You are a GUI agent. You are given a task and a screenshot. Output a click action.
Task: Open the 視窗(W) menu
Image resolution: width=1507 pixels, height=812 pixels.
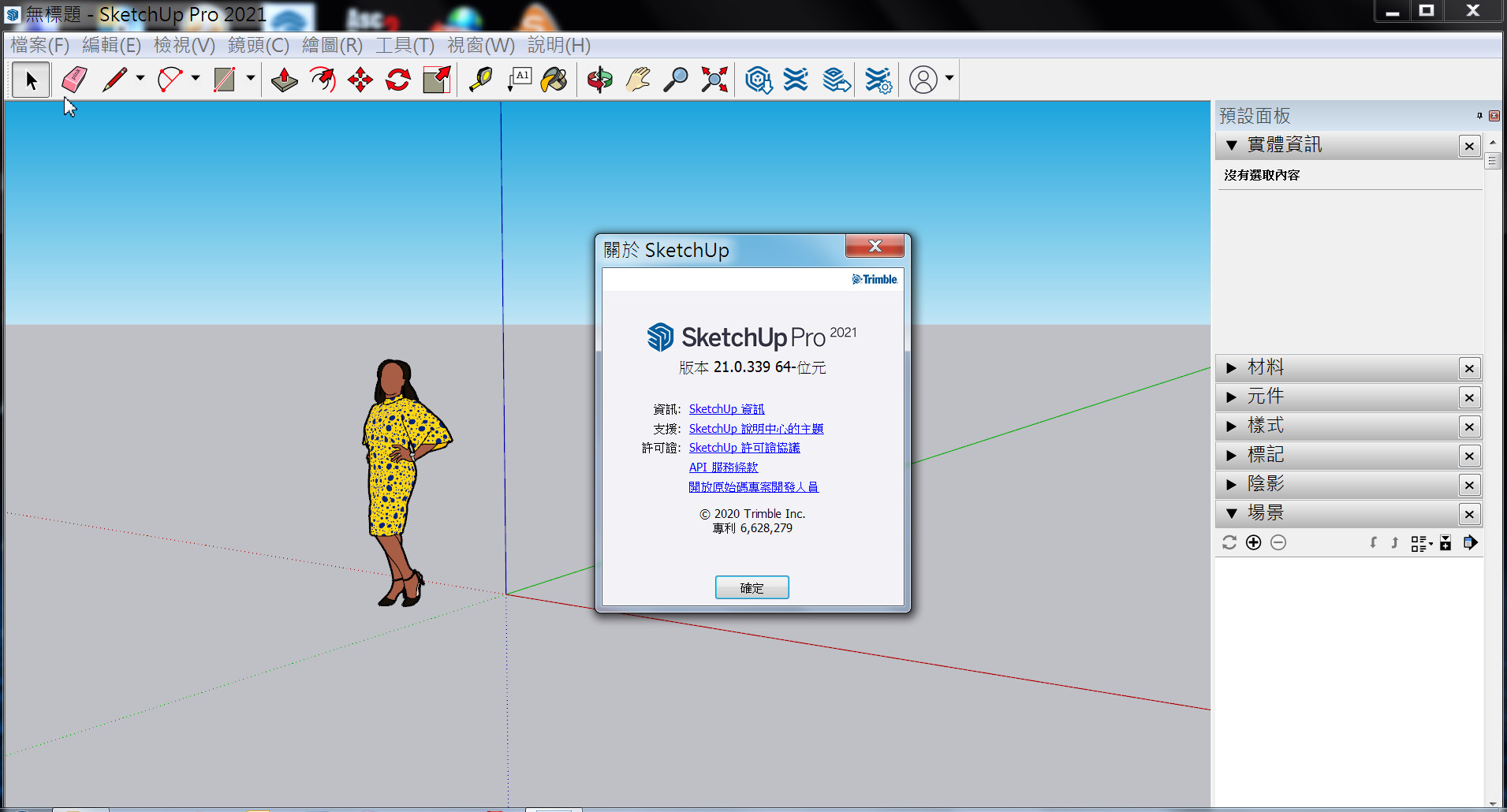[x=481, y=45]
